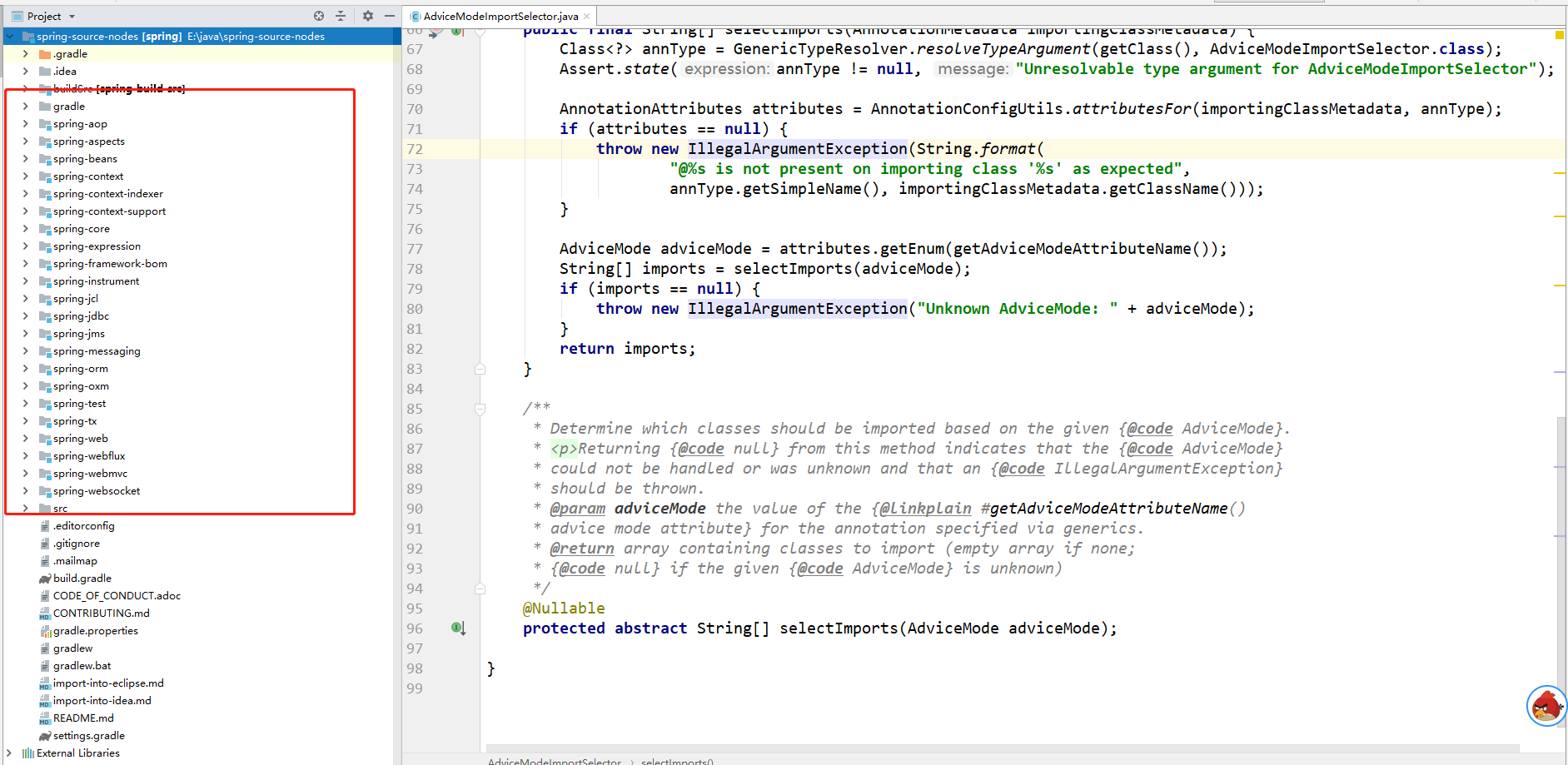Click the yellow inspection indicator at top of editor scrollbar
This screenshot has height=765, width=1568.
click(x=1559, y=35)
